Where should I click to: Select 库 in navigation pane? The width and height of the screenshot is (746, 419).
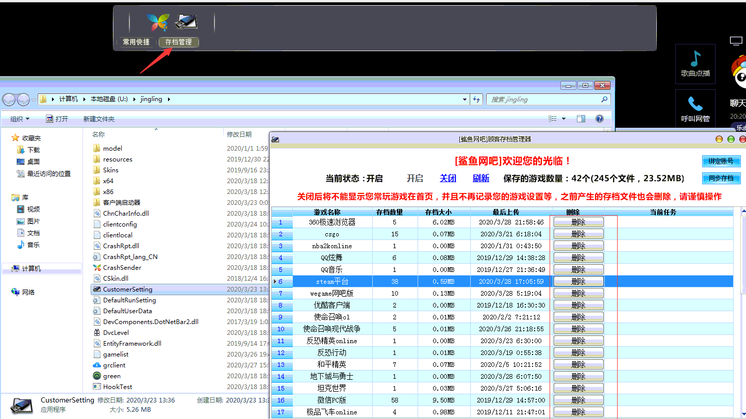point(25,197)
